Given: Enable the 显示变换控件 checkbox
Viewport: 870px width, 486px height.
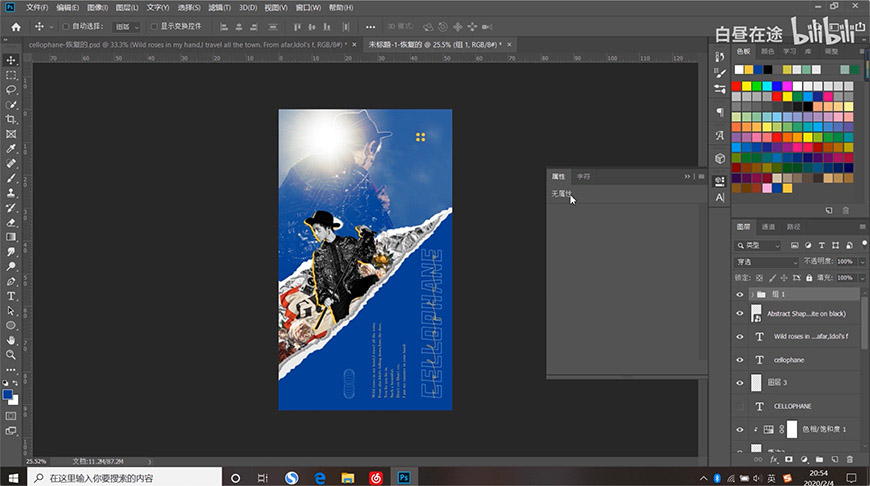Looking at the screenshot, I should click(x=154, y=27).
